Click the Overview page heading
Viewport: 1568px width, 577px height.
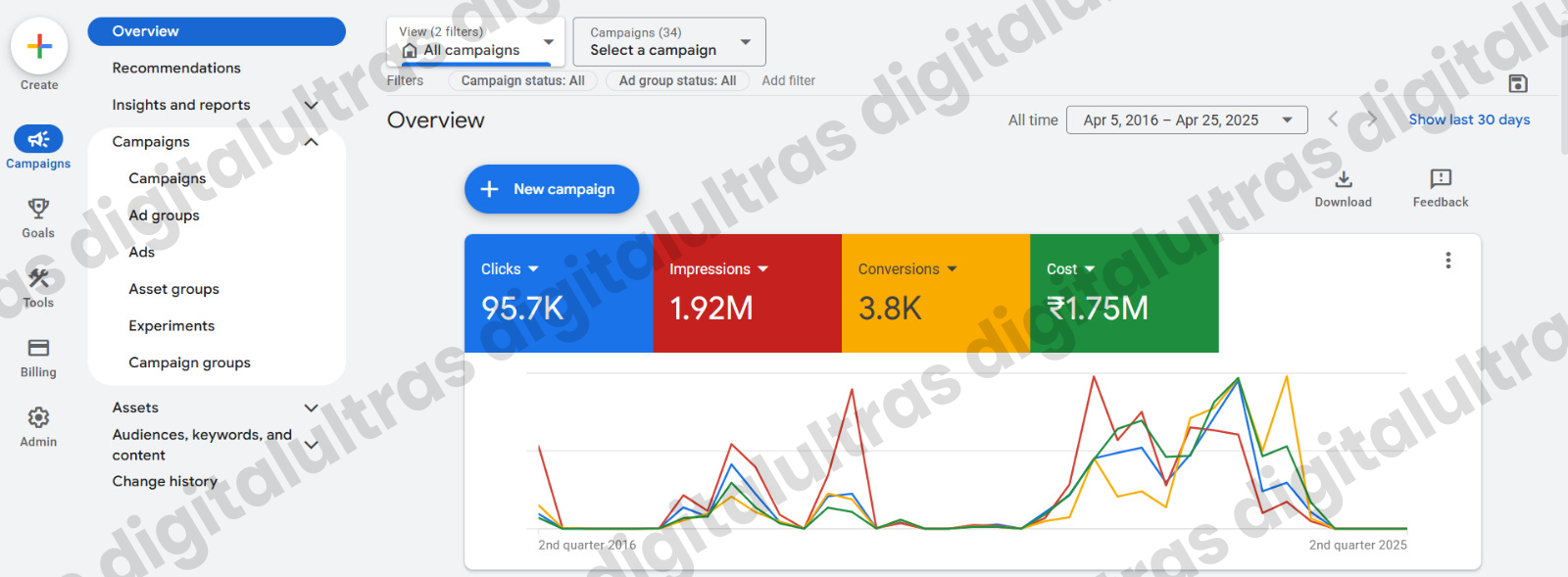(x=435, y=120)
